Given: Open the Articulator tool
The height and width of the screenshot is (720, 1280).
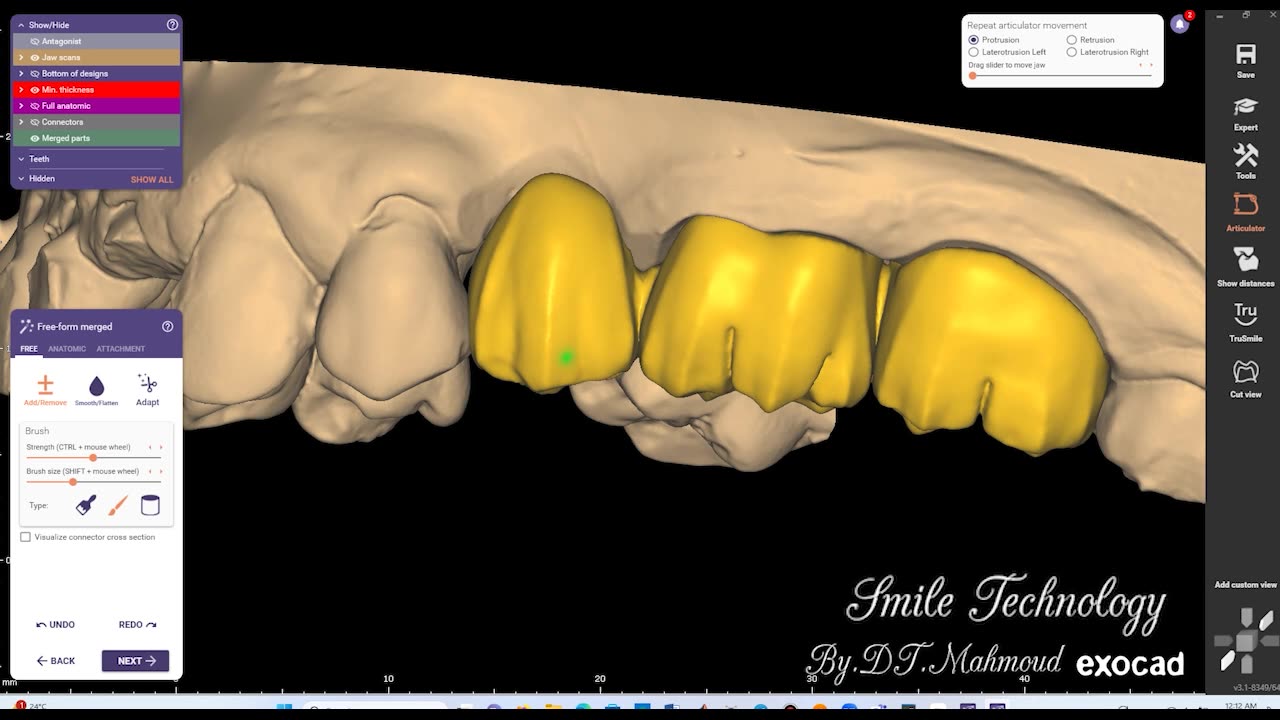Looking at the screenshot, I should click(x=1245, y=212).
